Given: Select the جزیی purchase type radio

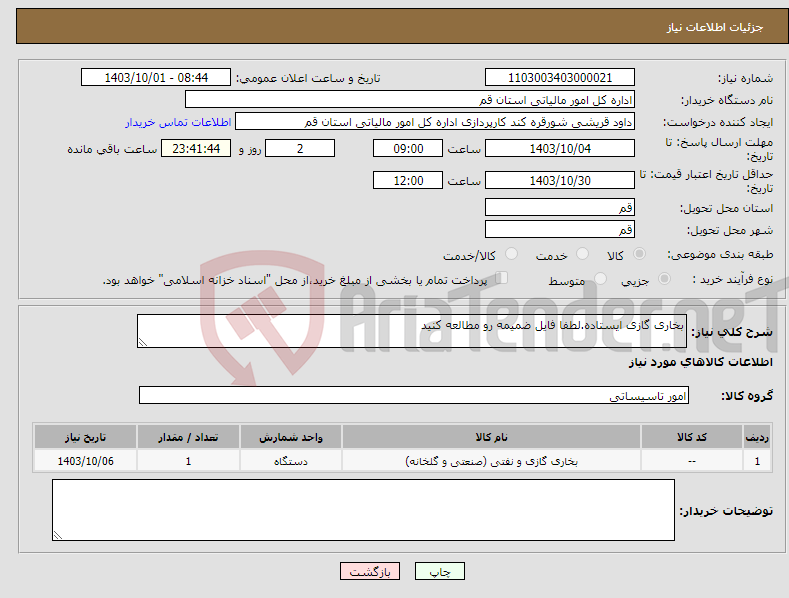Looking at the screenshot, I should click(x=664, y=279).
